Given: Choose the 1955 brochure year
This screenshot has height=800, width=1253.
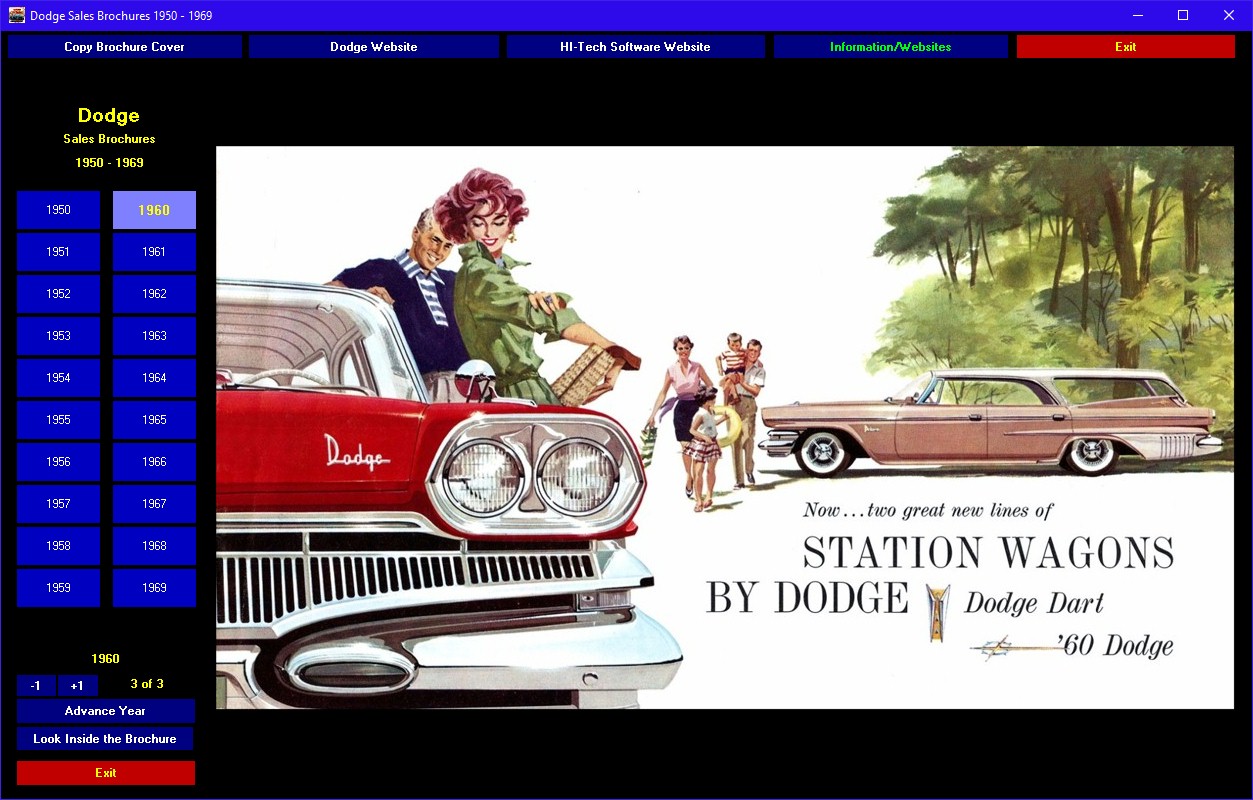Looking at the screenshot, I should [58, 420].
